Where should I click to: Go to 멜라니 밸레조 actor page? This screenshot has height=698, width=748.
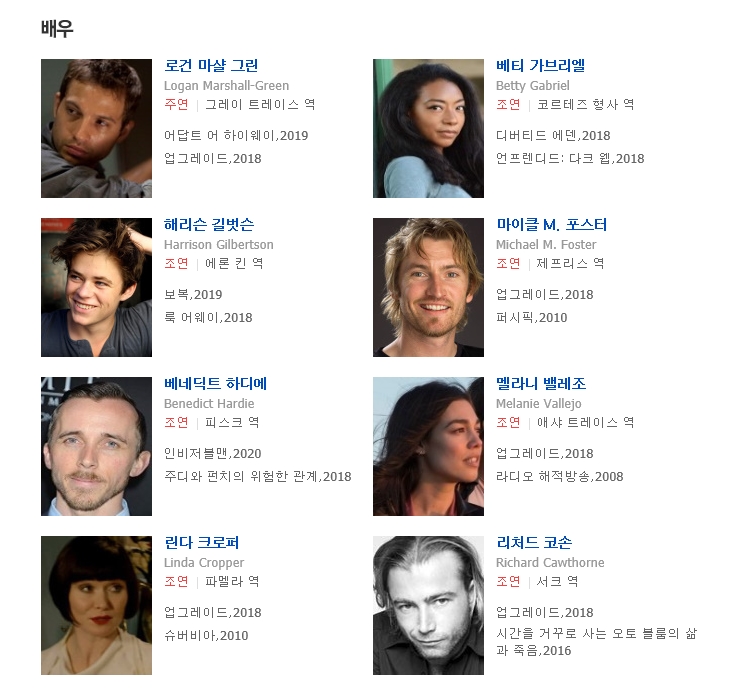[541, 383]
